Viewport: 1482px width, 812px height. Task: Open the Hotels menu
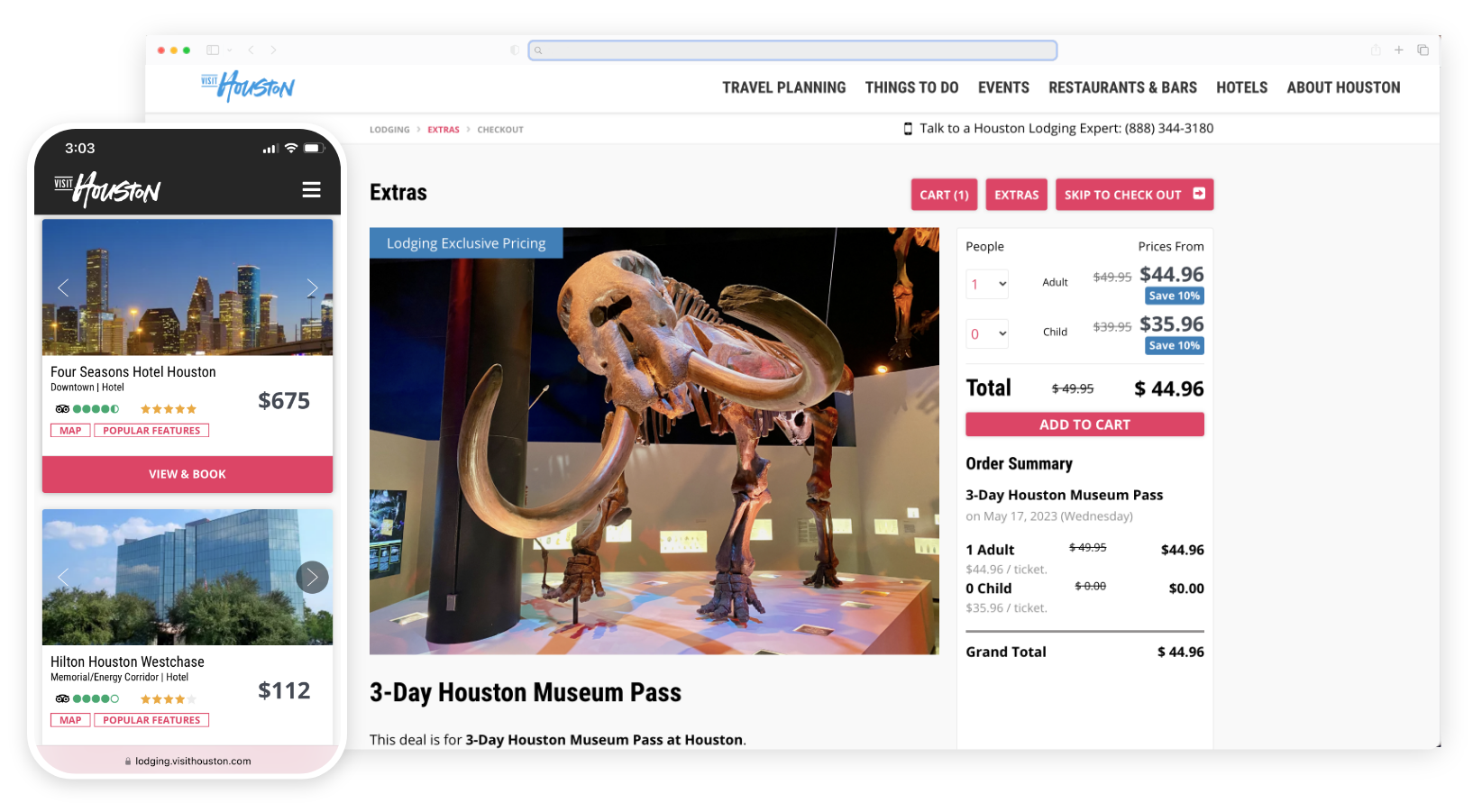[1241, 87]
